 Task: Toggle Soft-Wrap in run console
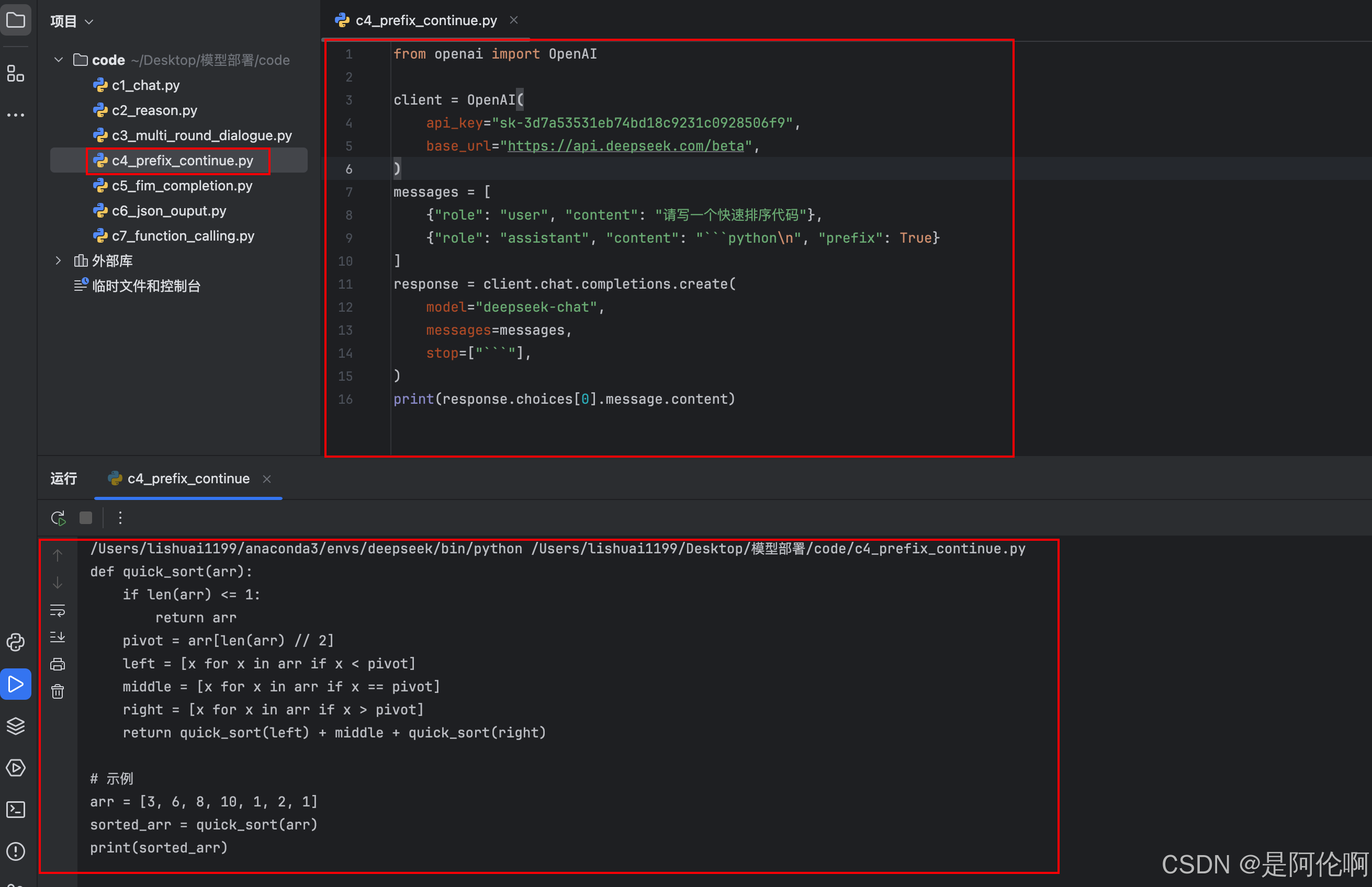pos(58,610)
